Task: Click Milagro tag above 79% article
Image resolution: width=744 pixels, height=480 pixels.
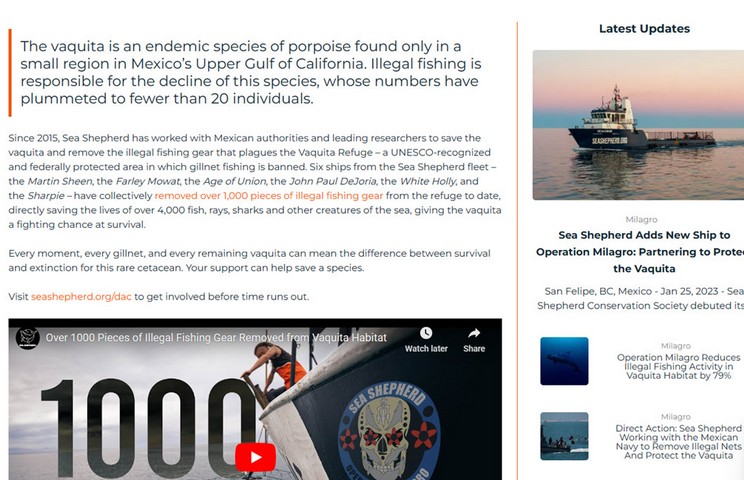Action: (676, 346)
